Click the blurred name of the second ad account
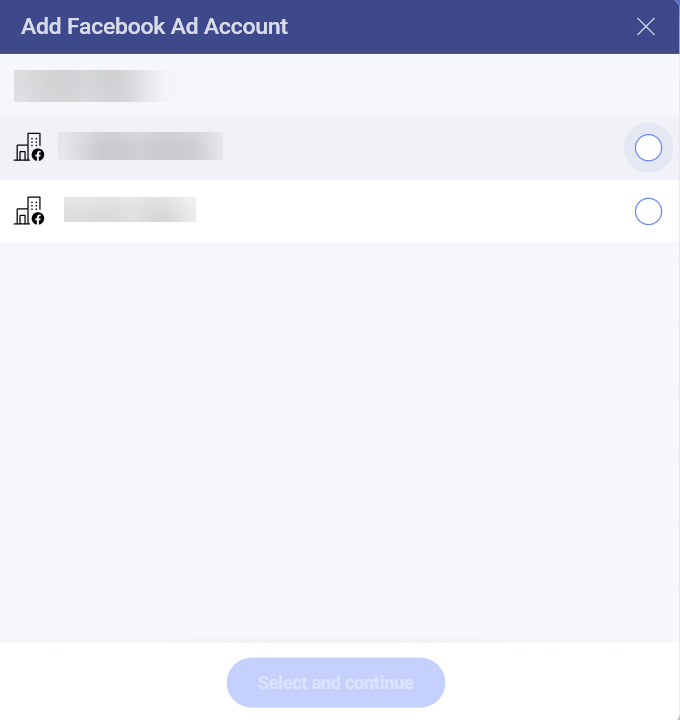Image resolution: width=680 pixels, height=720 pixels. pos(130,209)
